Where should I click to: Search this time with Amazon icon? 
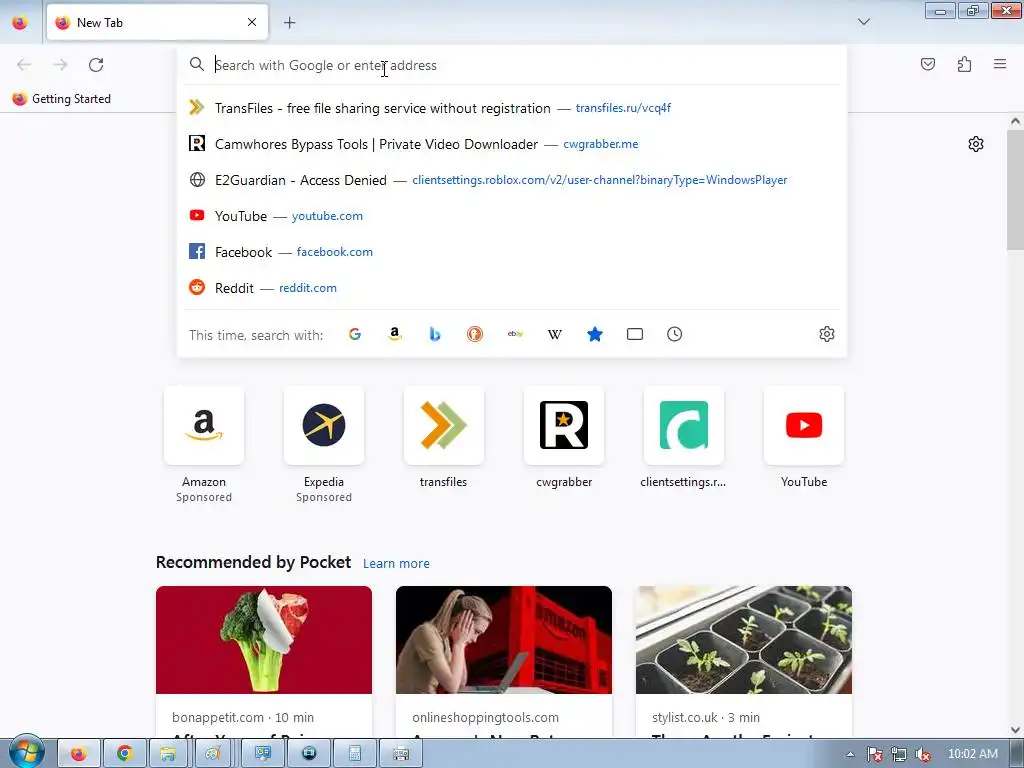tap(394, 334)
